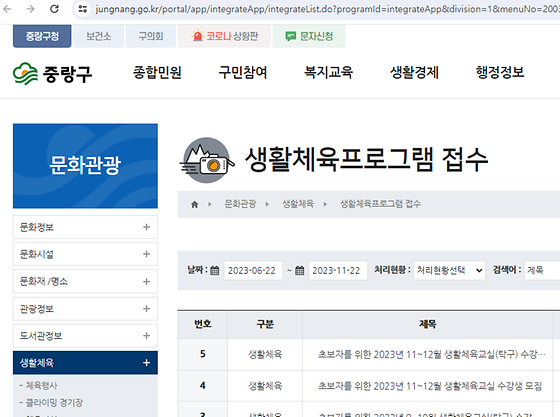Click the start date field 2023-06-22
560x417 pixels.
pyautogui.click(x=253, y=271)
